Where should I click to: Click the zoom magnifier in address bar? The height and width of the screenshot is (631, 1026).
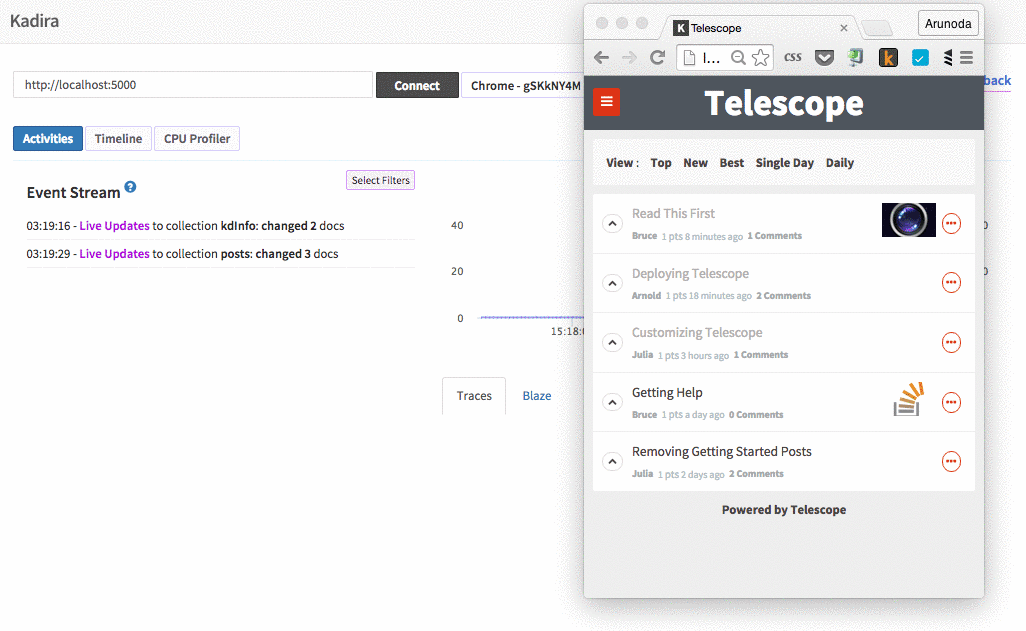coord(738,58)
